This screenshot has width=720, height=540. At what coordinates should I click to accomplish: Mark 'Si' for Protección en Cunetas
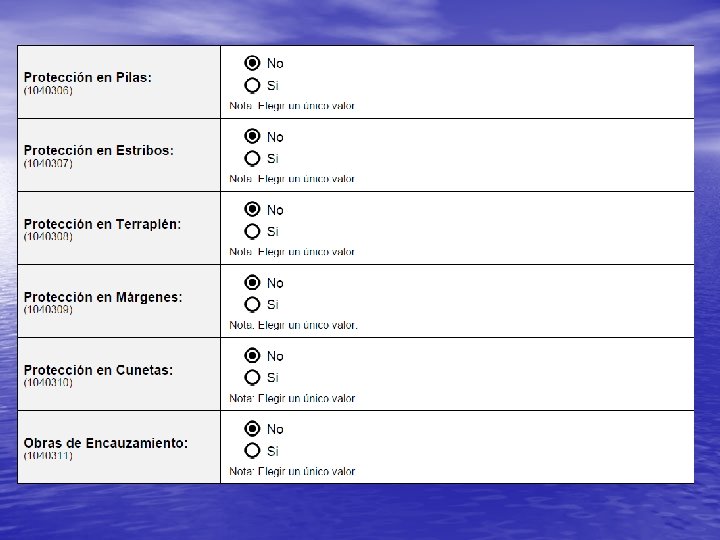[x=253, y=377]
